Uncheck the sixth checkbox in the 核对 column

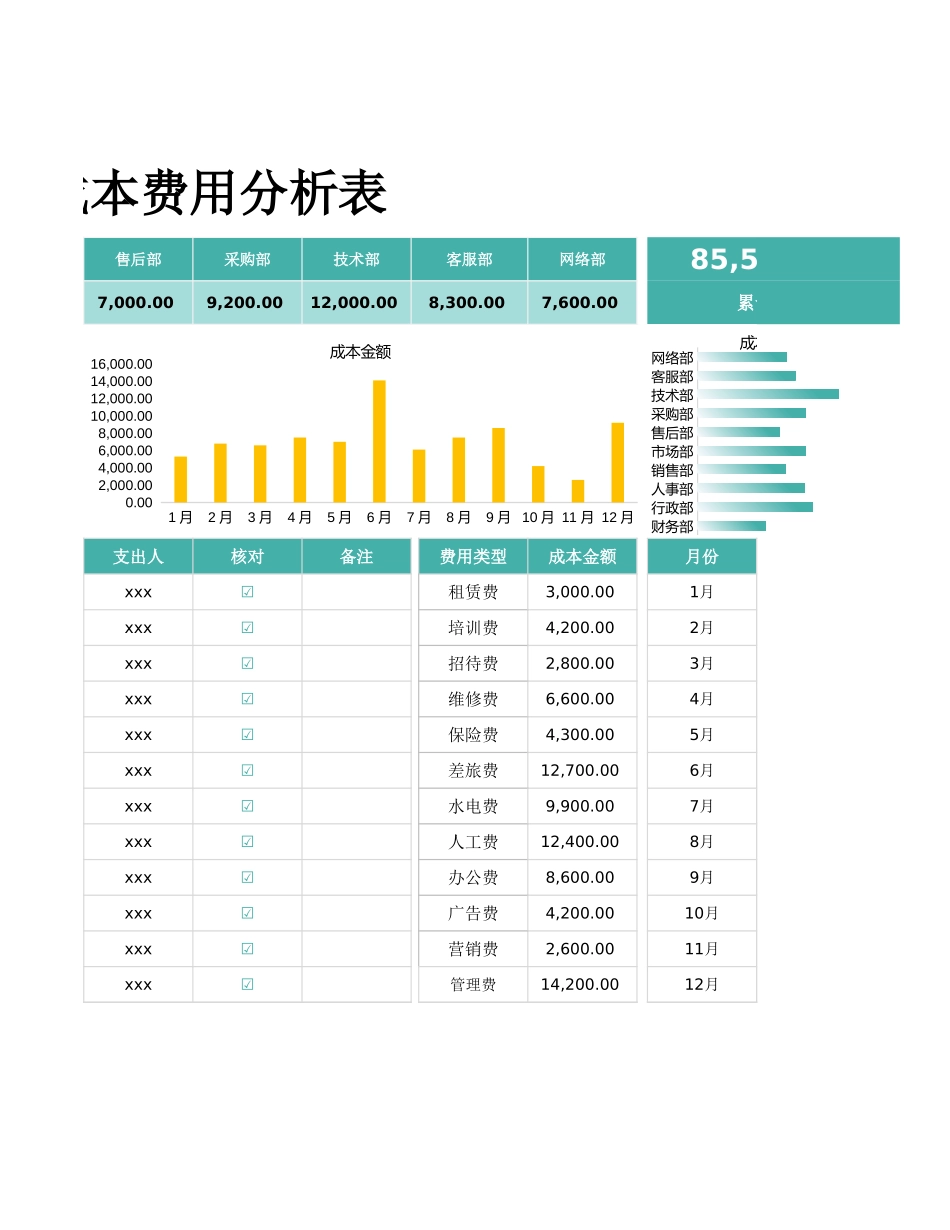(x=246, y=770)
